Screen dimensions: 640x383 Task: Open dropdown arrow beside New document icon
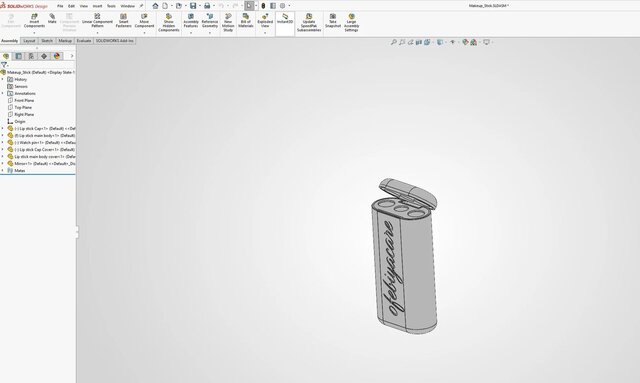pos(171,6)
